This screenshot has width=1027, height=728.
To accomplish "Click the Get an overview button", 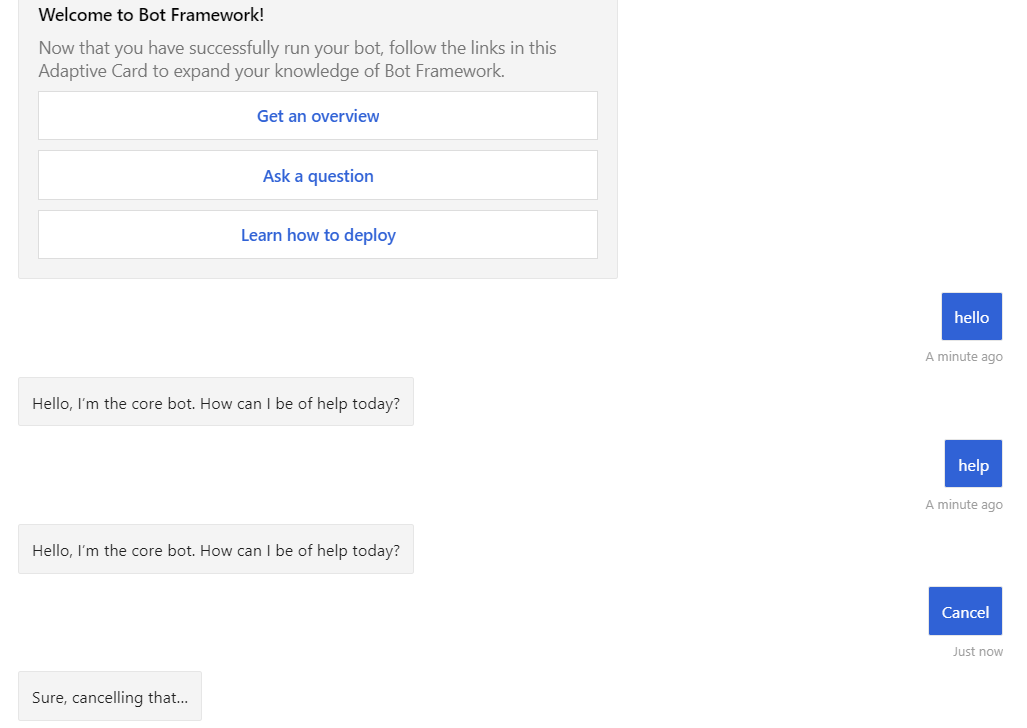I will (x=317, y=116).
